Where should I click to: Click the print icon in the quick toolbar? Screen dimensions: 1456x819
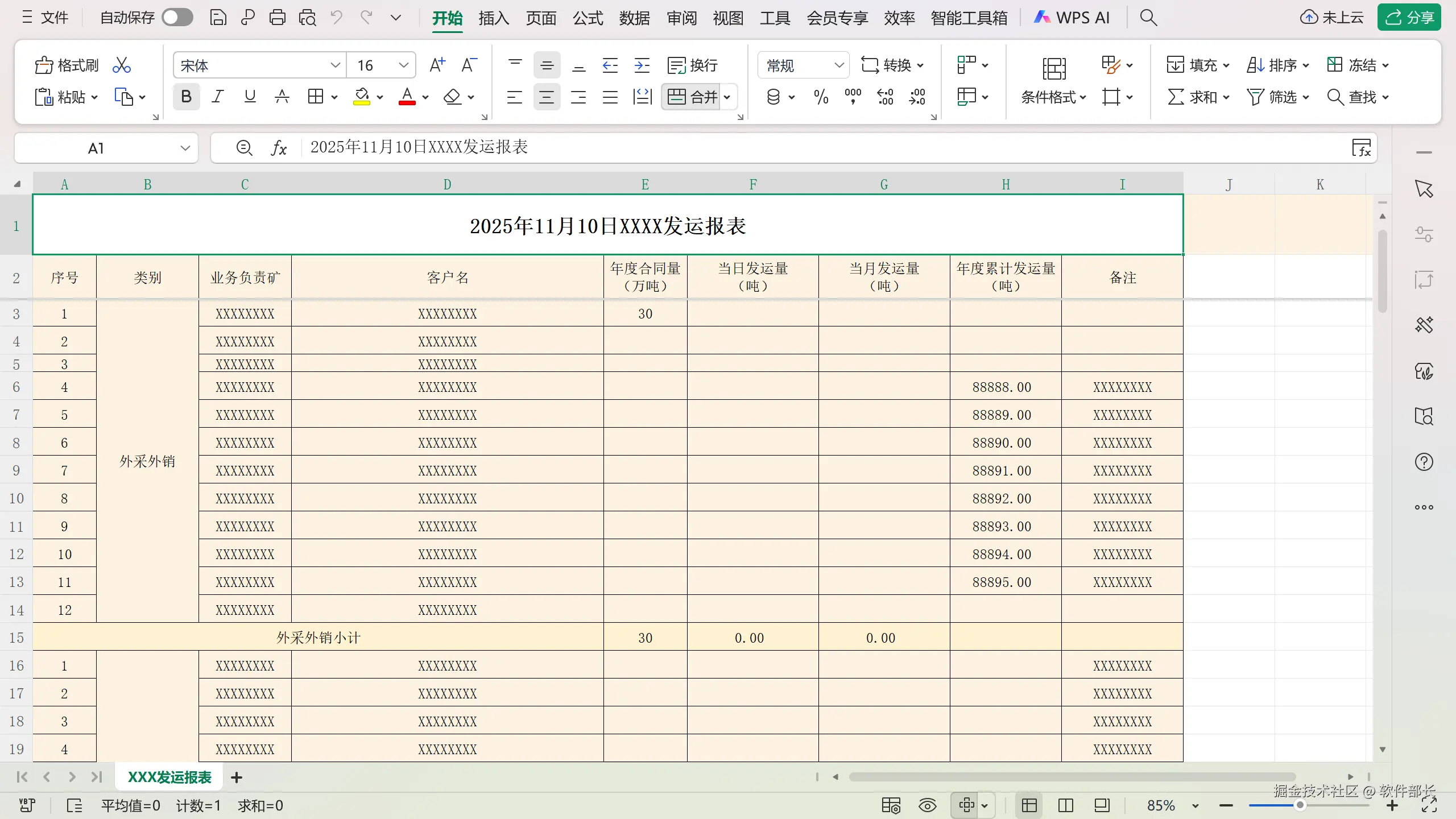(x=277, y=18)
